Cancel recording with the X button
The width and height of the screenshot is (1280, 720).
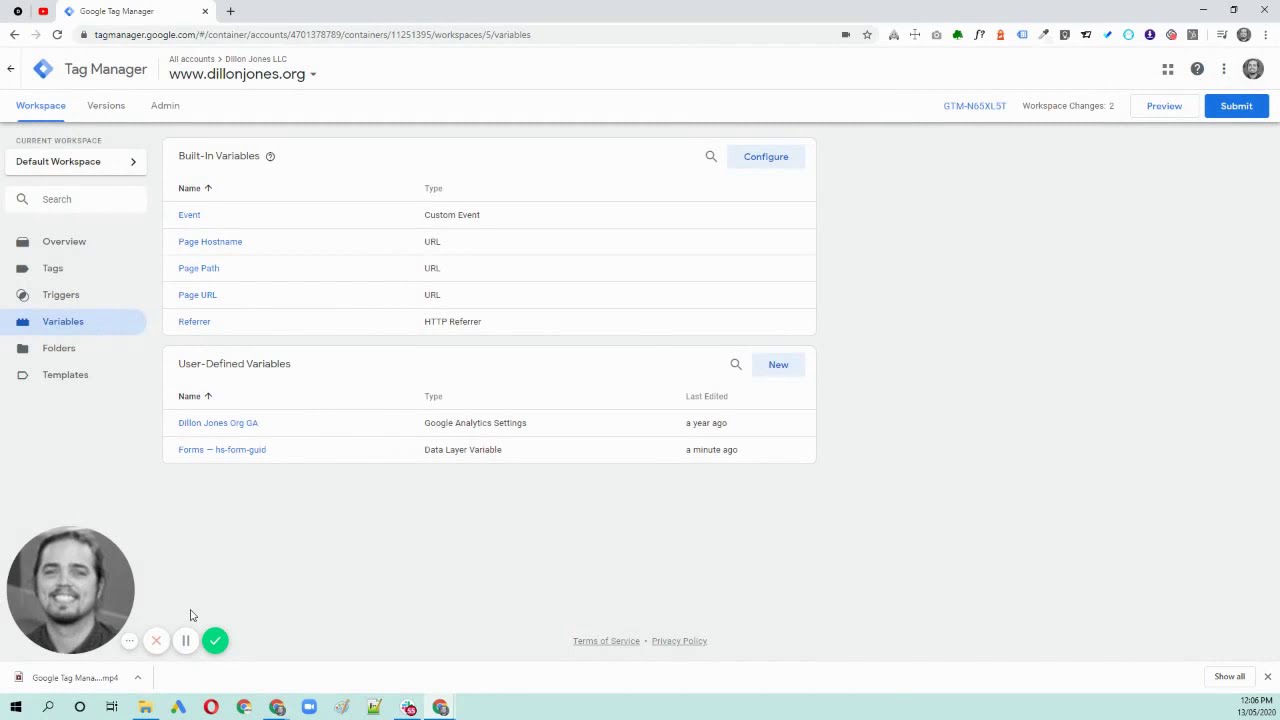tap(156, 641)
